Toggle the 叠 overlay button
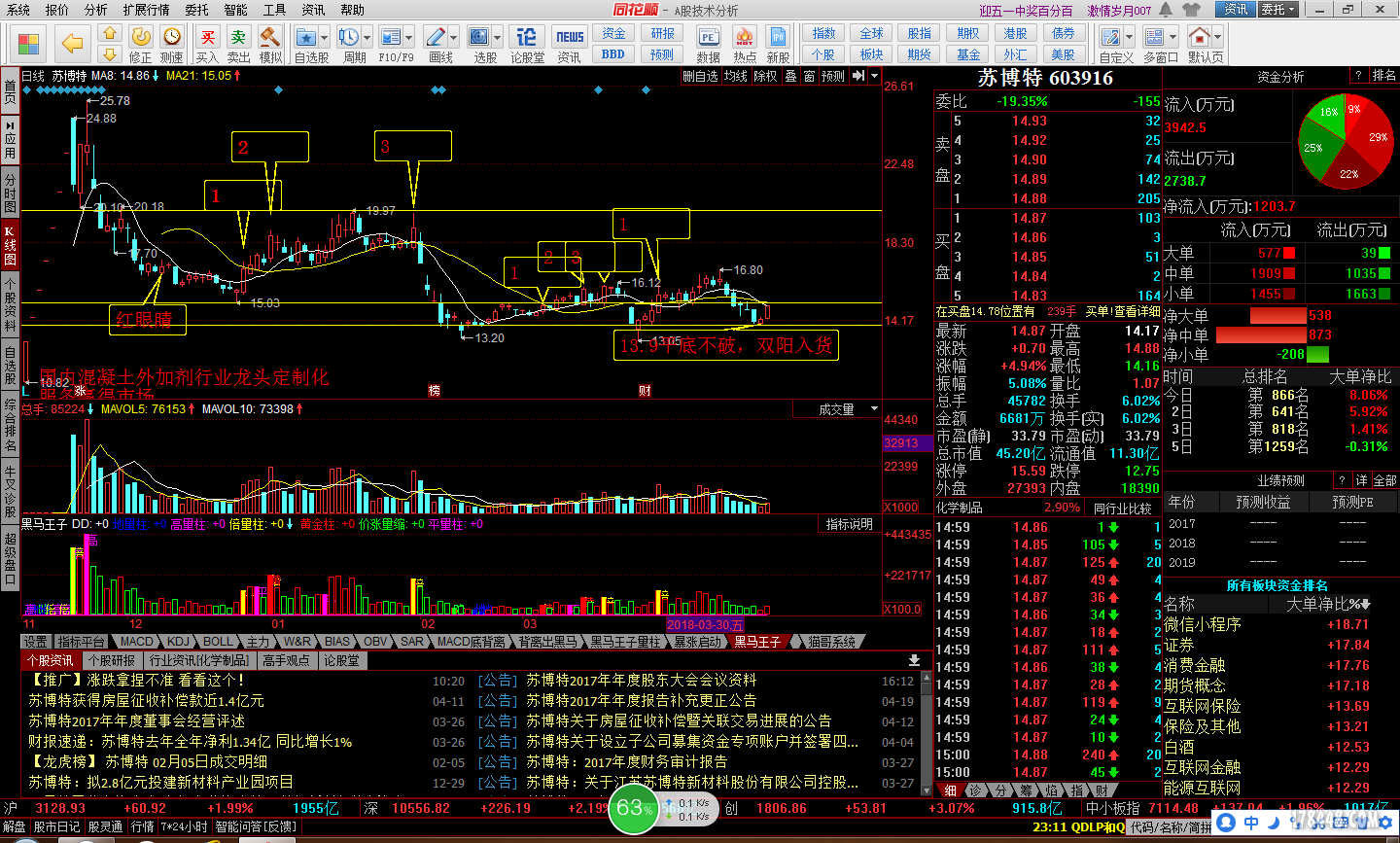This screenshot has height=843, width=1400. [x=790, y=76]
